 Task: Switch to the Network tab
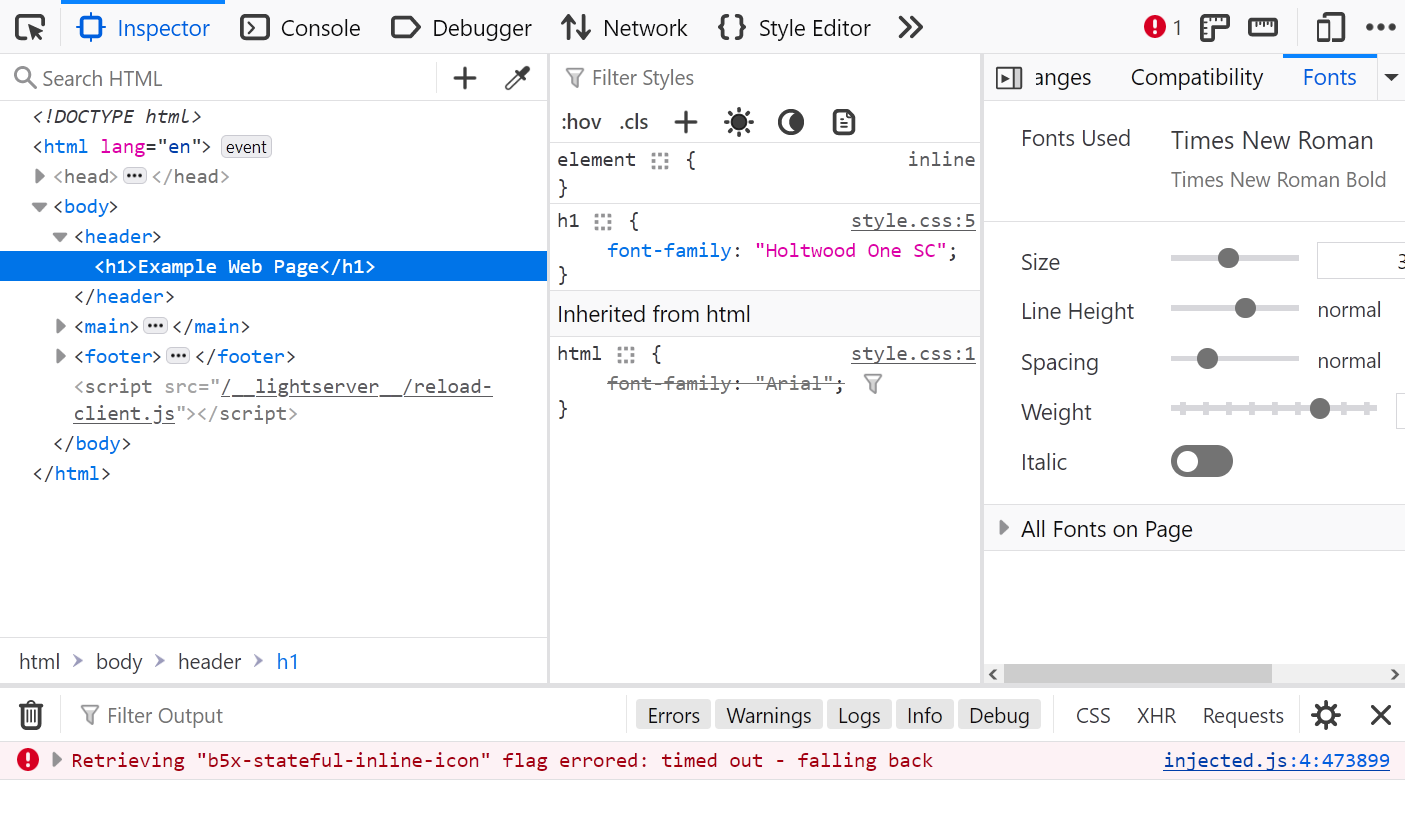click(x=624, y=28)
